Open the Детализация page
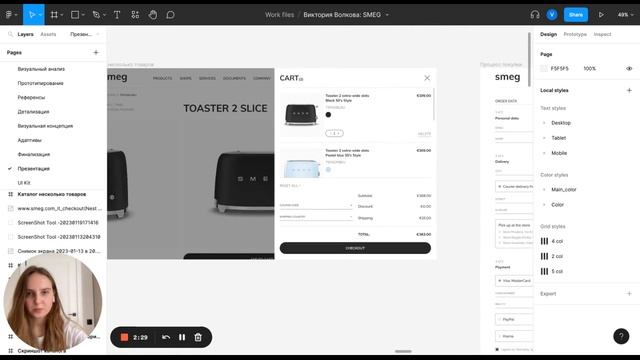 pyautogui.click(x=33, y=112)
